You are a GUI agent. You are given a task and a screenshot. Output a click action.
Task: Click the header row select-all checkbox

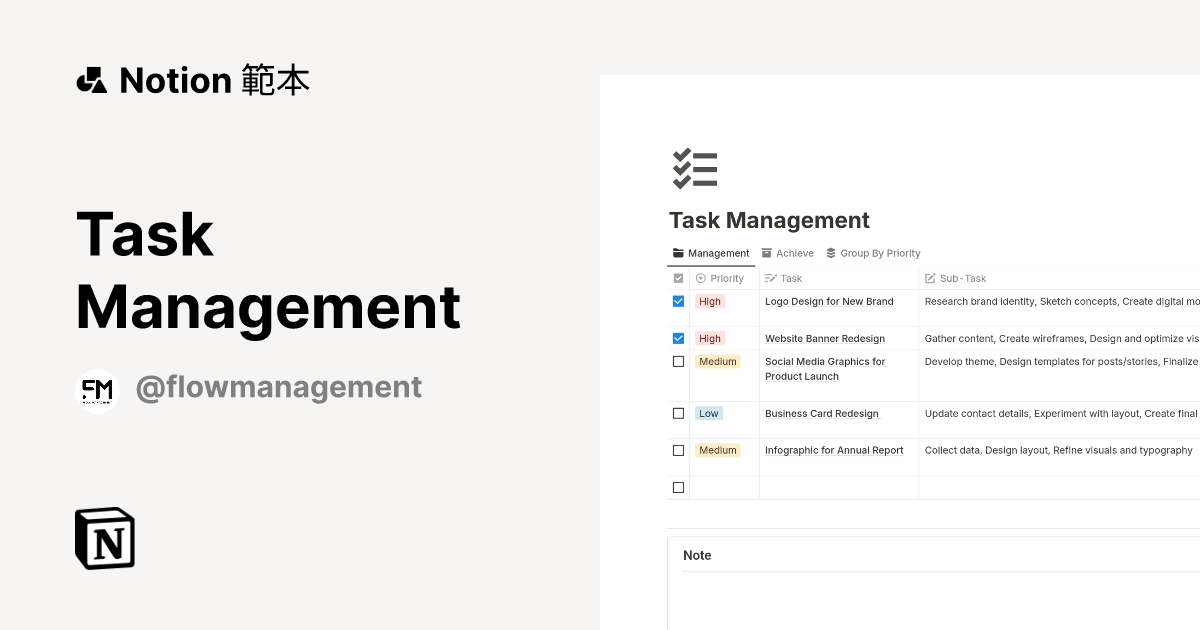click(678, 278)
